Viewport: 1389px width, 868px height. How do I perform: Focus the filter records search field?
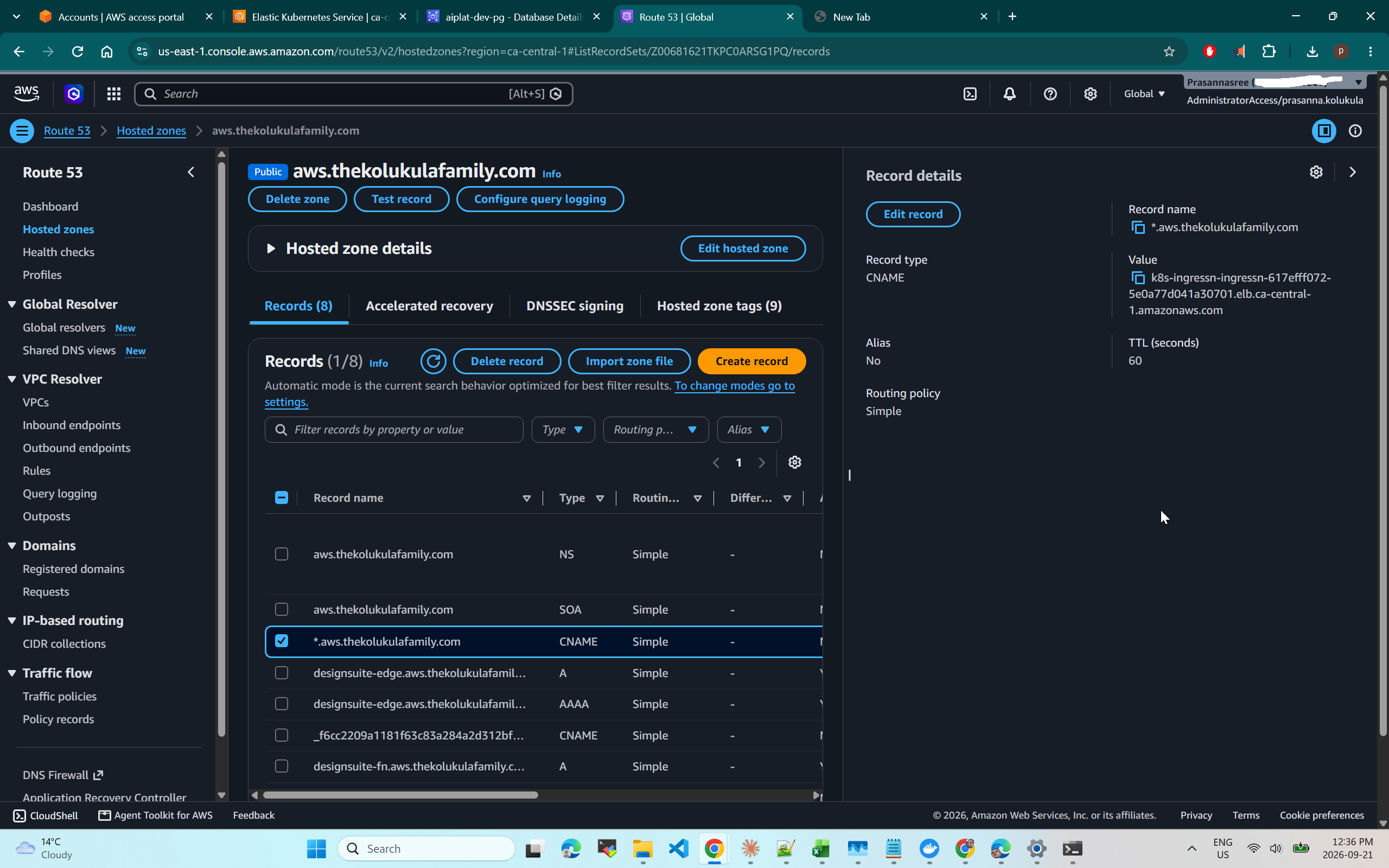[394, 430]
